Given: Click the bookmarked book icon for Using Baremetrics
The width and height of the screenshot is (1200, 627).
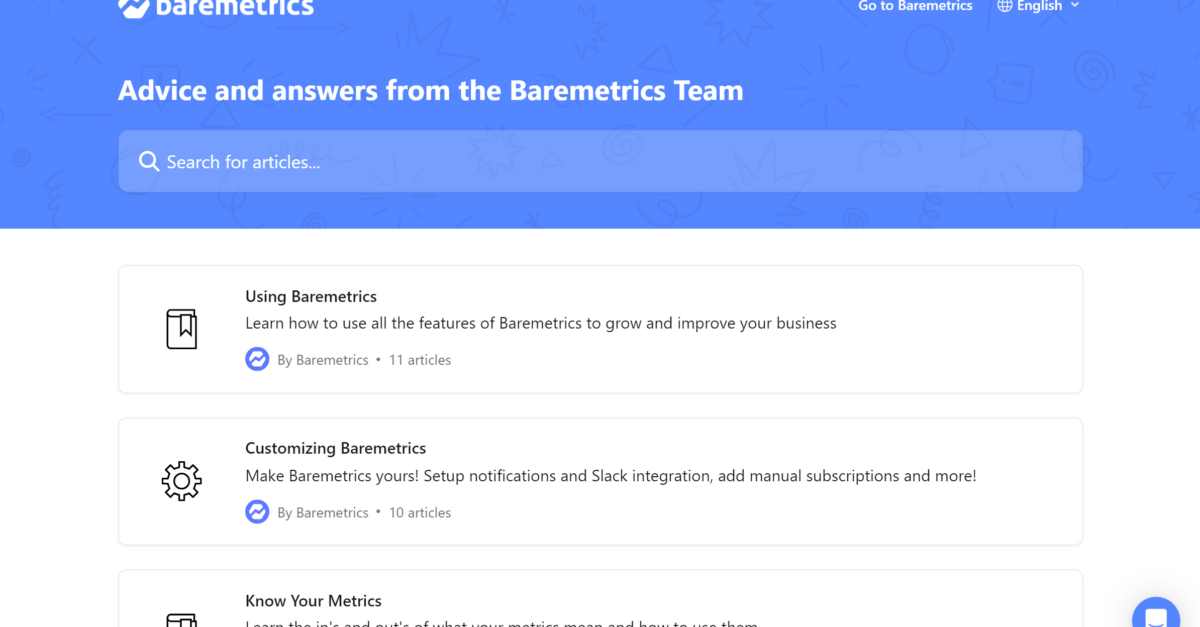Looking at the screenshot, I should coord(181,328).
